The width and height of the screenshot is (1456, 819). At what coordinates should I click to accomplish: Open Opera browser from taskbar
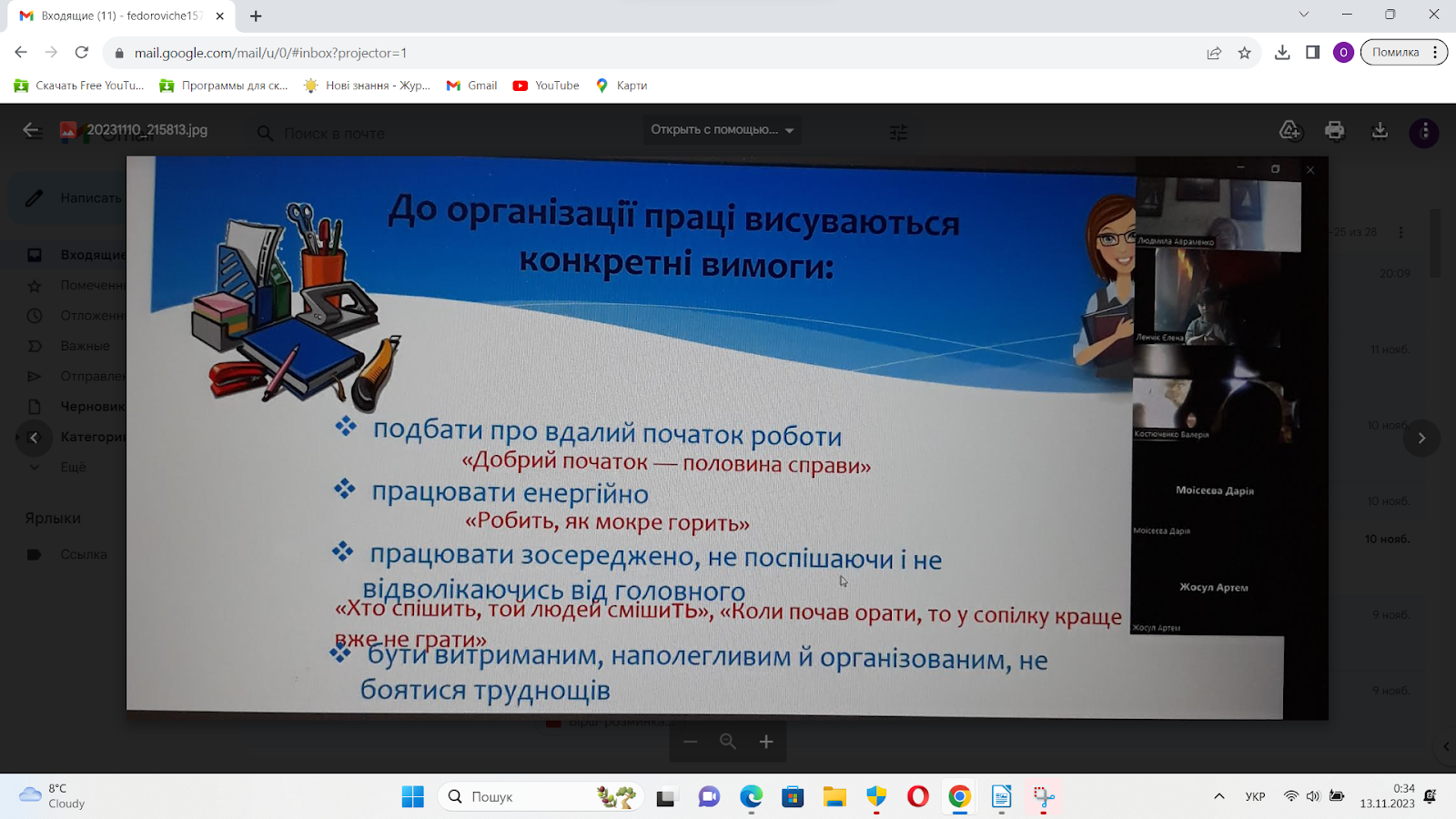click(x=918, y=797)
